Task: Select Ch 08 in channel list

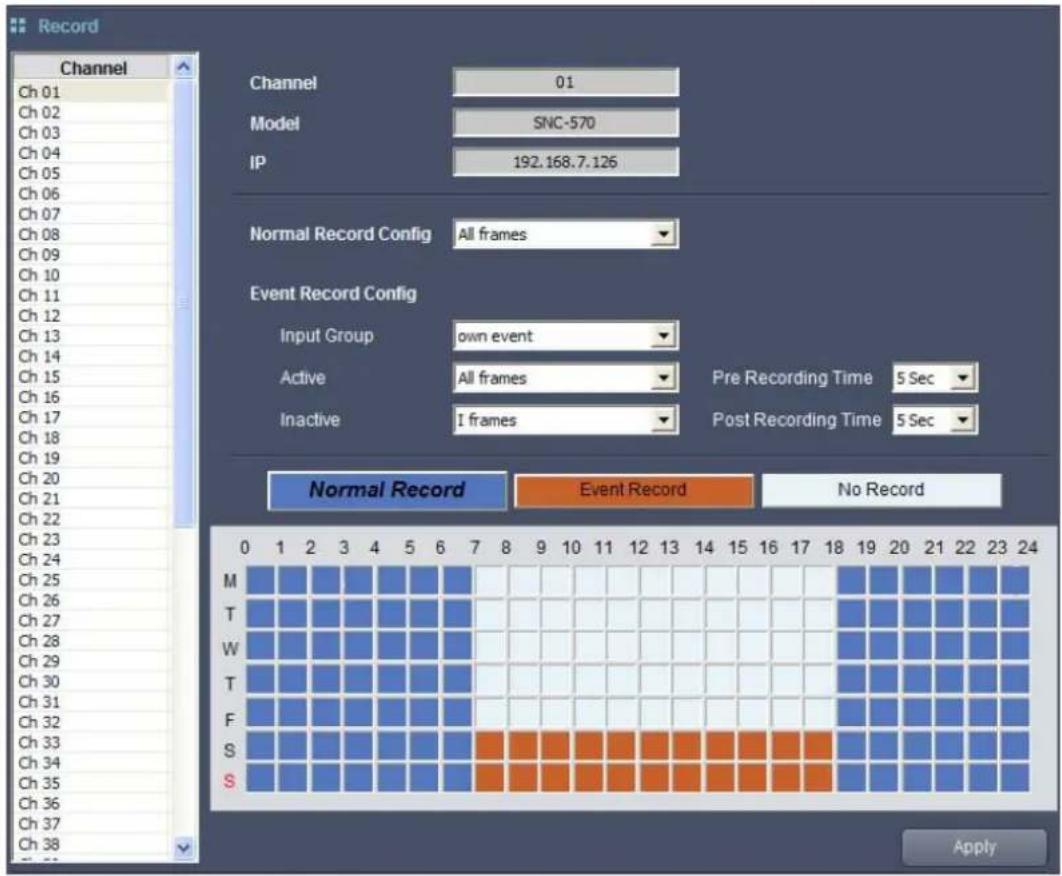Action: coord(91,234)
